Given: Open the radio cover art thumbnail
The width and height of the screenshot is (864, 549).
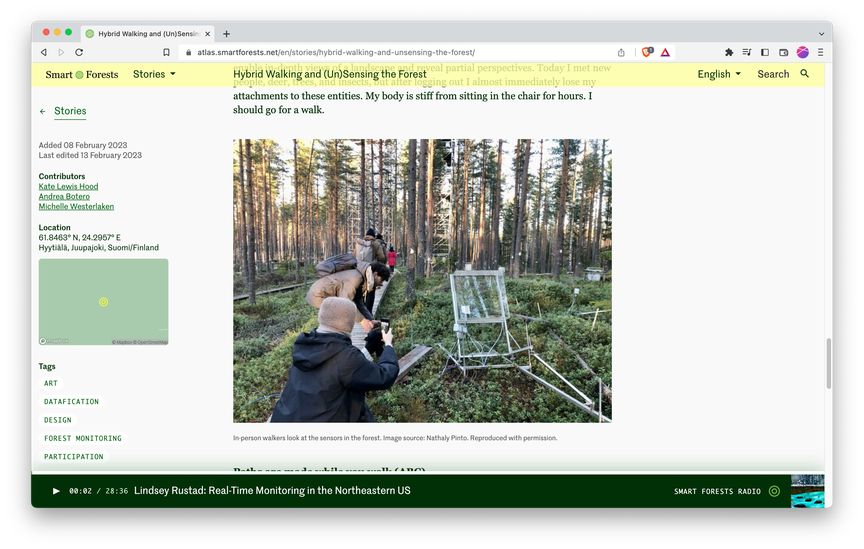Looking at the screenshot, I should pos(808,491).
